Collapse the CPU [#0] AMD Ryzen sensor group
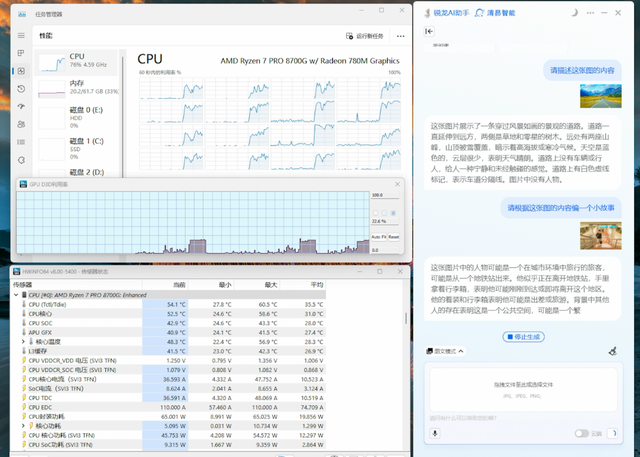The image size is (640, 457). (16, 295)
